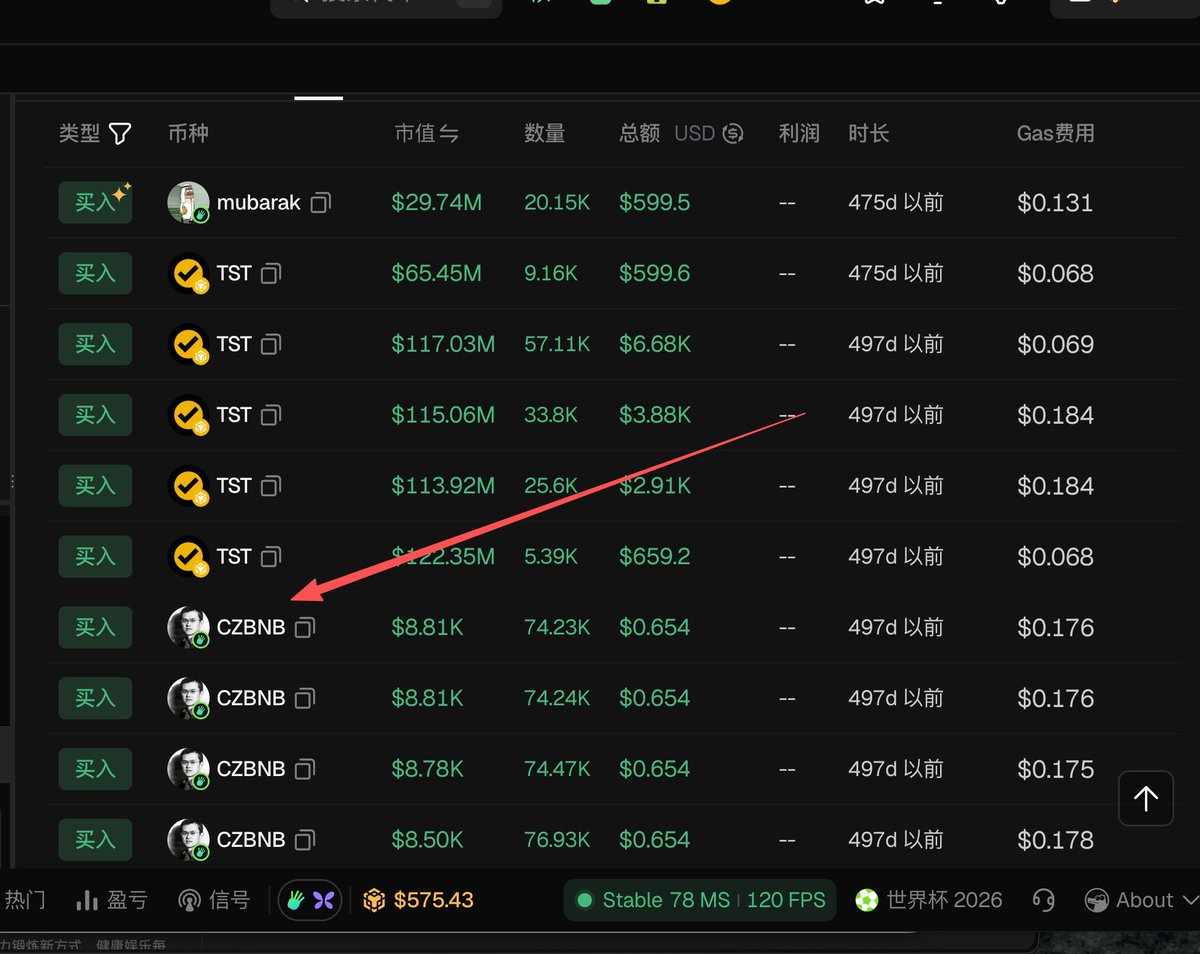The image size is (1200, 954).
Task: Copy address of TST row $117.03M
Action: pyautogui.click(x=271, y=344)
